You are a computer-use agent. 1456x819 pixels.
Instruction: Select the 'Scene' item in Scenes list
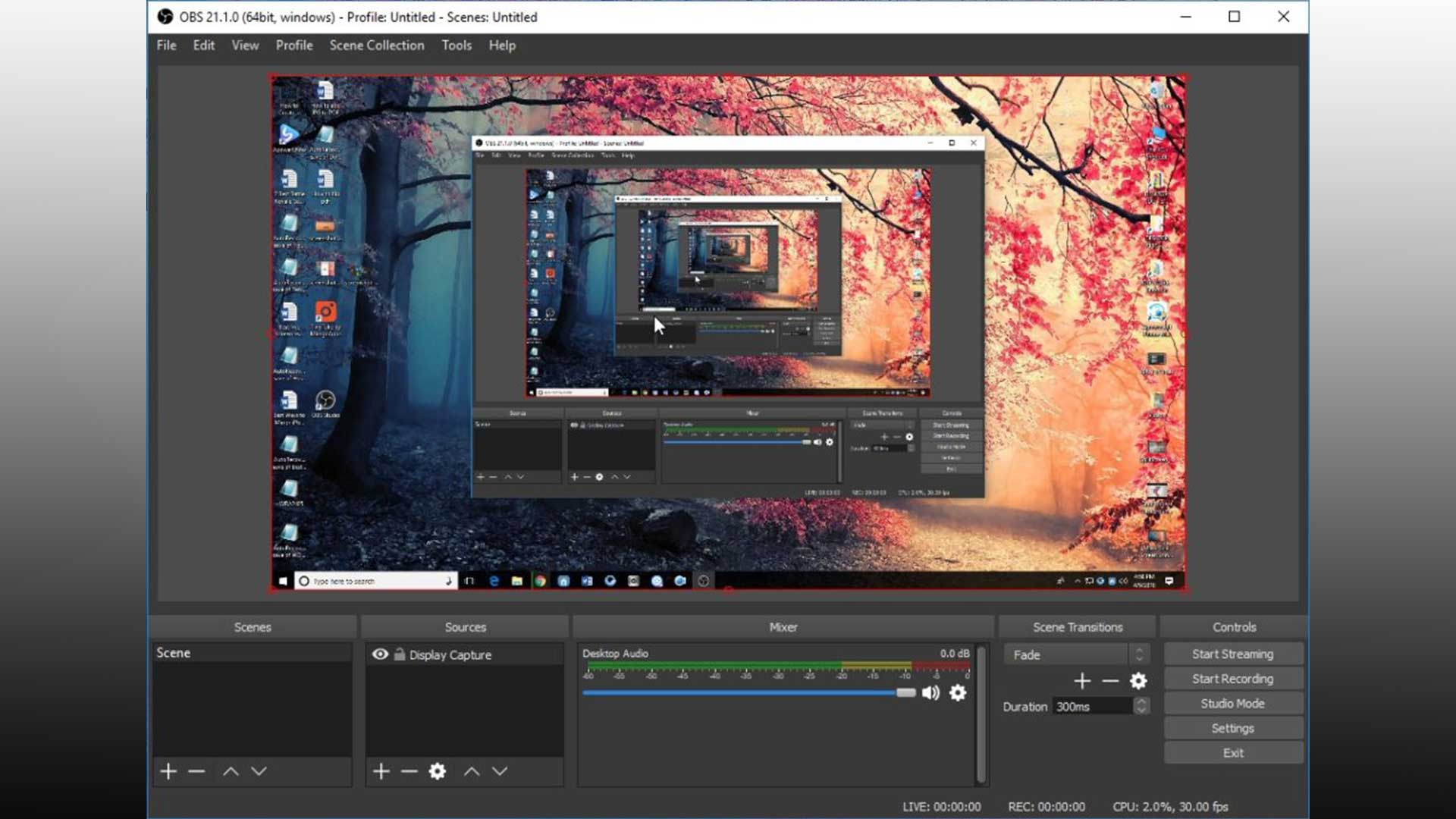pyautogui.click(x=252, y=653)
